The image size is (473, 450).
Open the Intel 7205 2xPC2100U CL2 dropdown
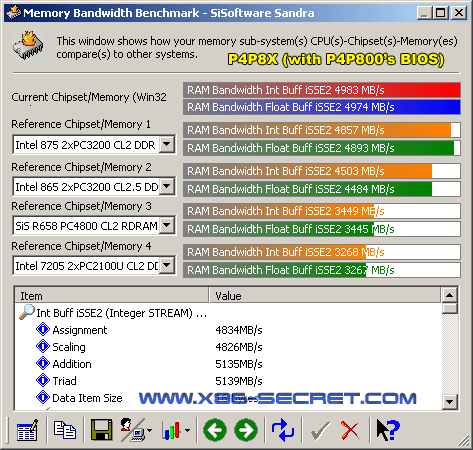coord(167,265)
